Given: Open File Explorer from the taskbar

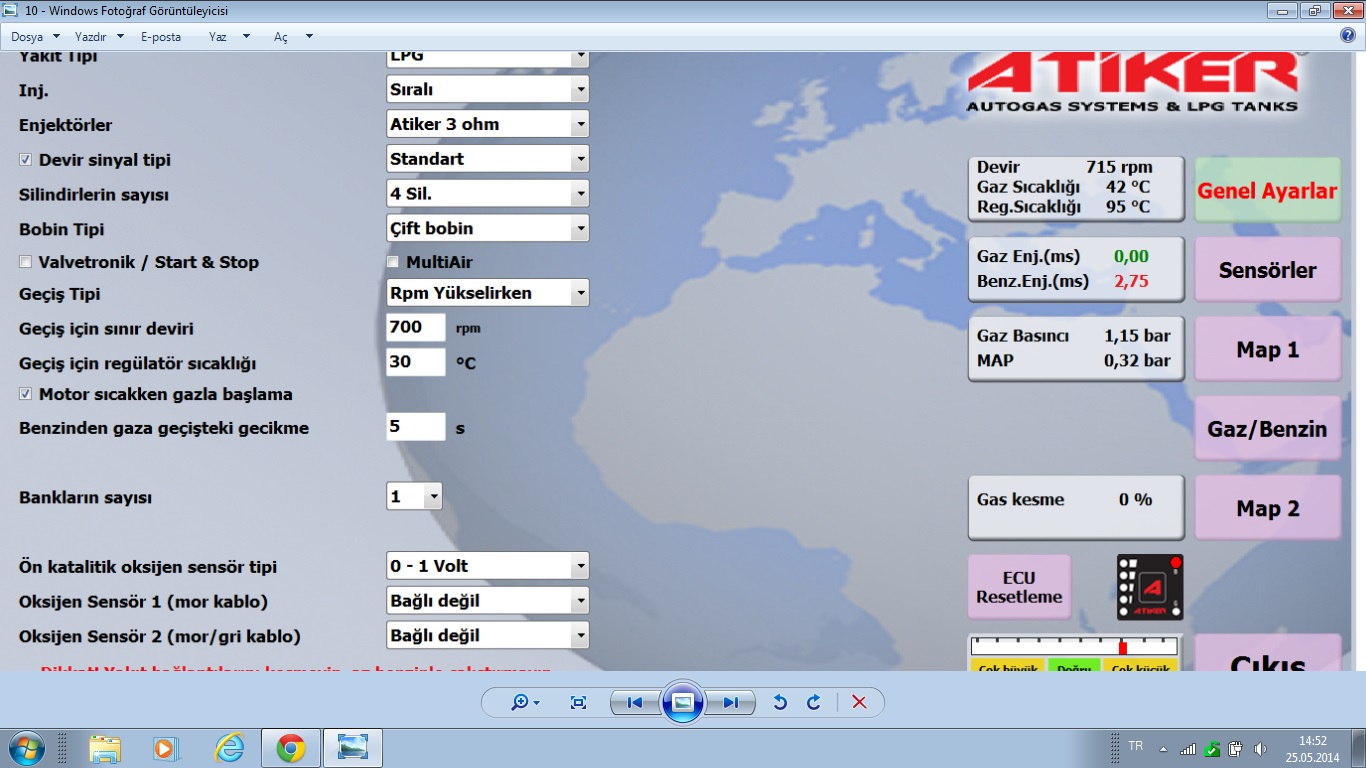Looking at the screenshot, I should click(x=105, y=748).
